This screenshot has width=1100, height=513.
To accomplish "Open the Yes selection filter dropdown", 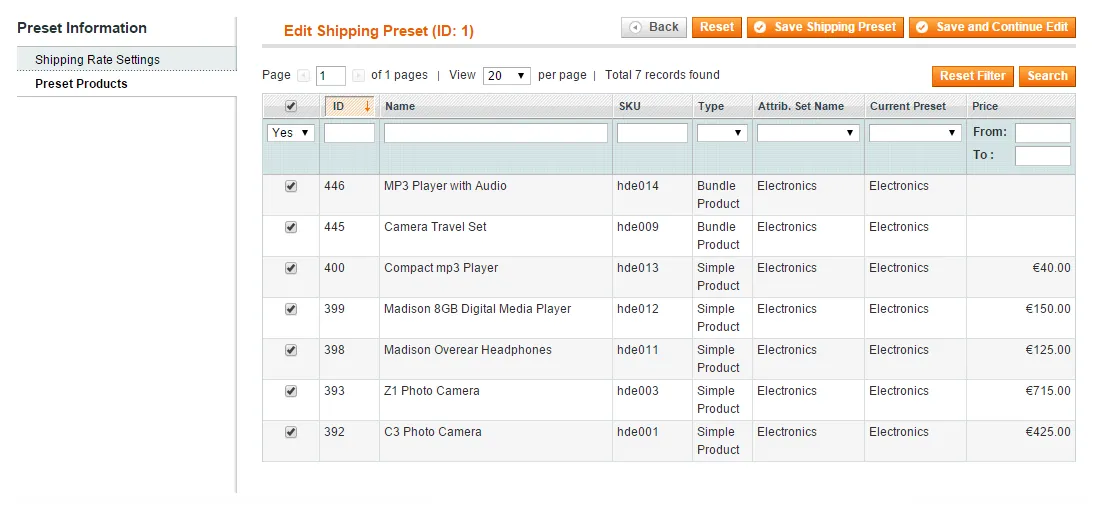I will pyautogui.click(x=291, y=133).
